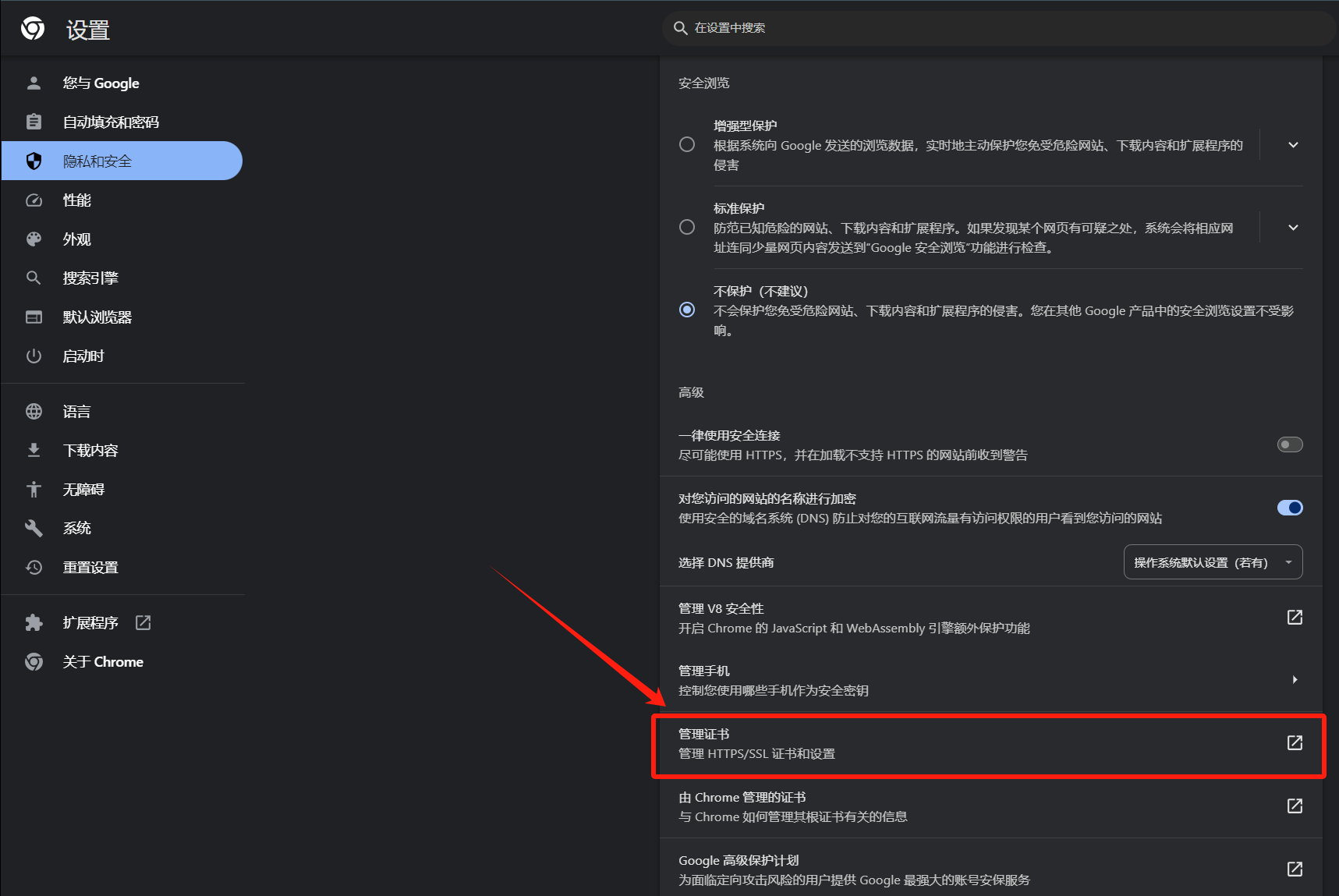
Task: Open external link icon for 管理证书
Action: click(x=1295, y=742)
